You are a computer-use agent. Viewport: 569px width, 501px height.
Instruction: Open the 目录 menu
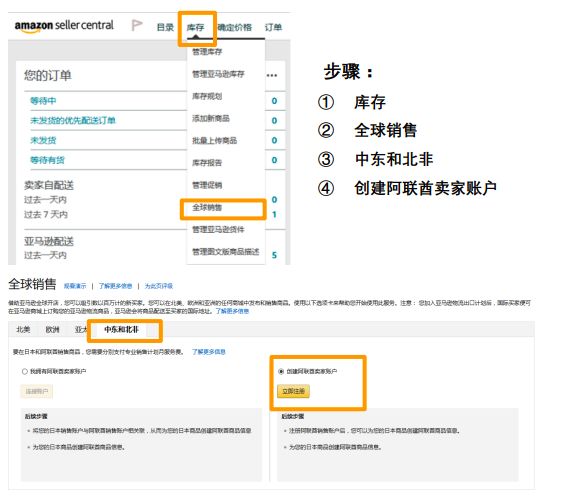click(x=165, y=27)
